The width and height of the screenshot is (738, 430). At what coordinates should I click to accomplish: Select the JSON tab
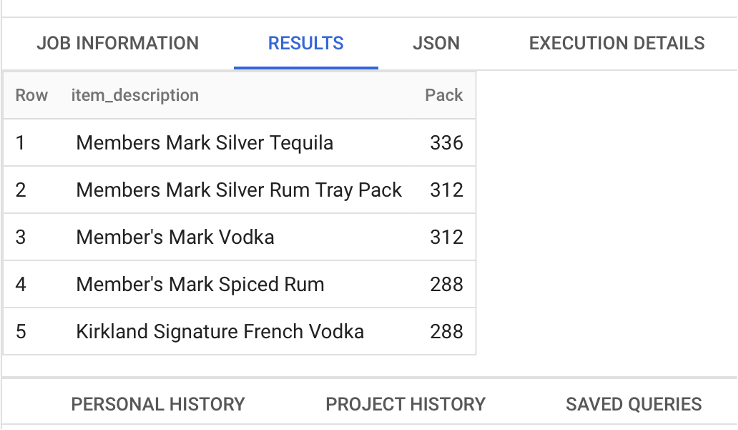tap(436, 43)
